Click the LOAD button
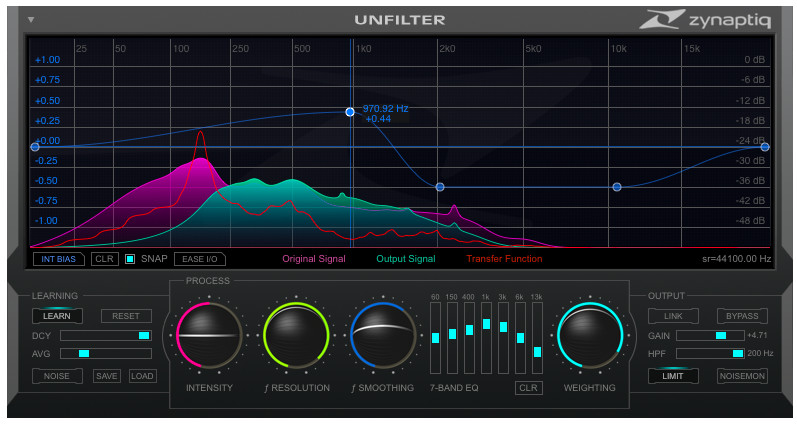Viewport: 797px width, 425px height. [x=142, y=376]
